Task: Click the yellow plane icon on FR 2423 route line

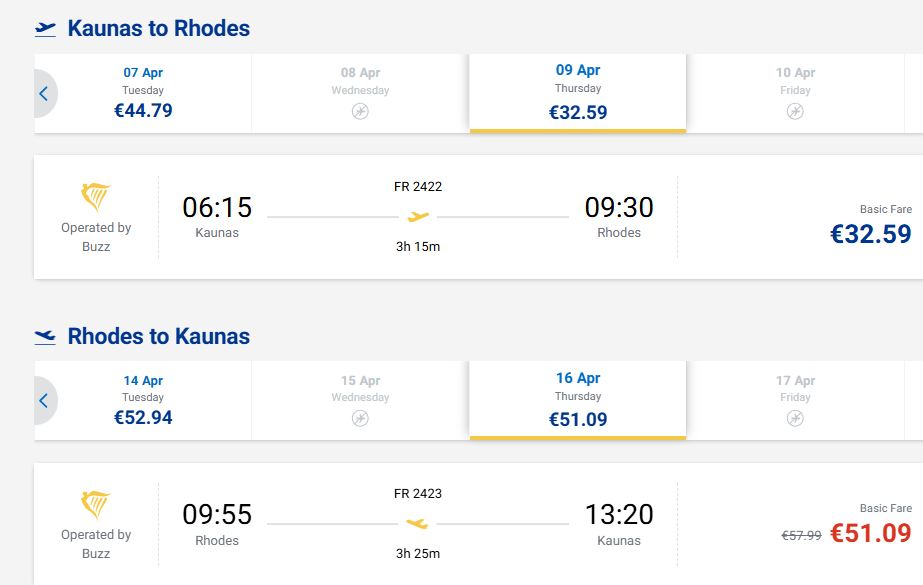Action: pos(418,523)
